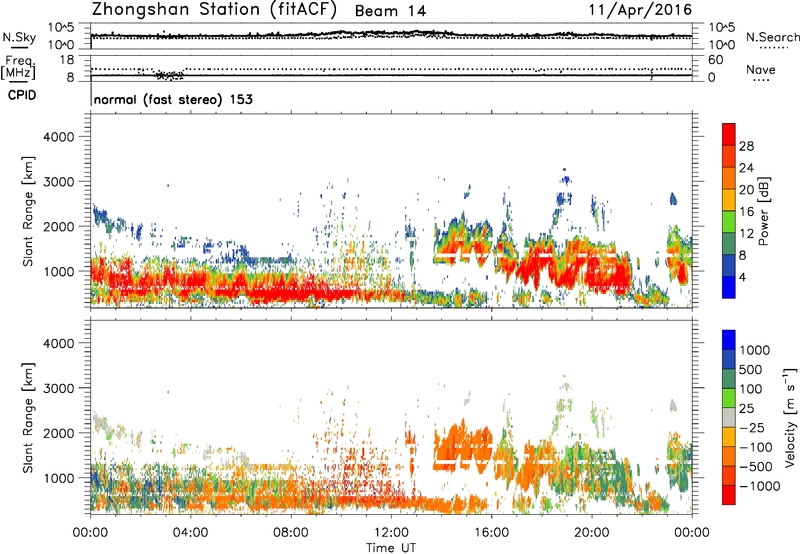
Task: Click the '16:00' time axis tick label
Action: point(491,533)
